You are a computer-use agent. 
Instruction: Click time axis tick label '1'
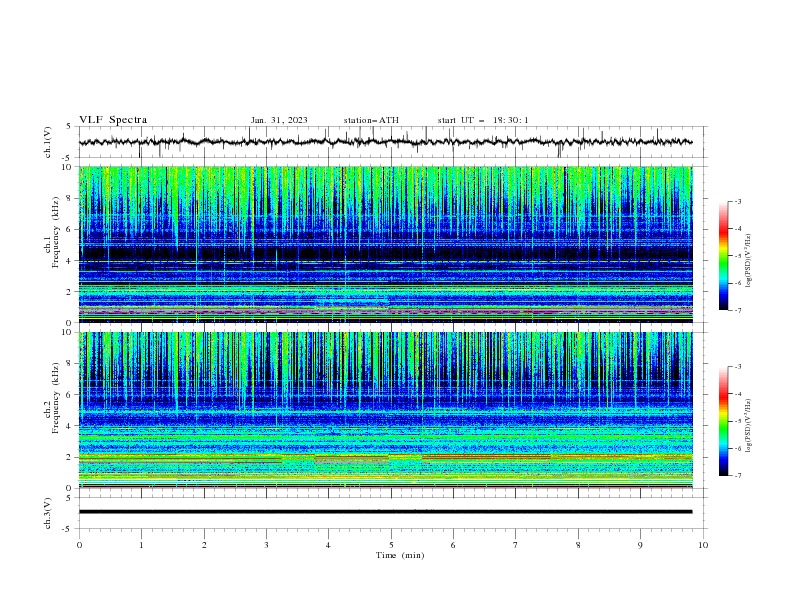pyautogui.click(x=141, y=545)
